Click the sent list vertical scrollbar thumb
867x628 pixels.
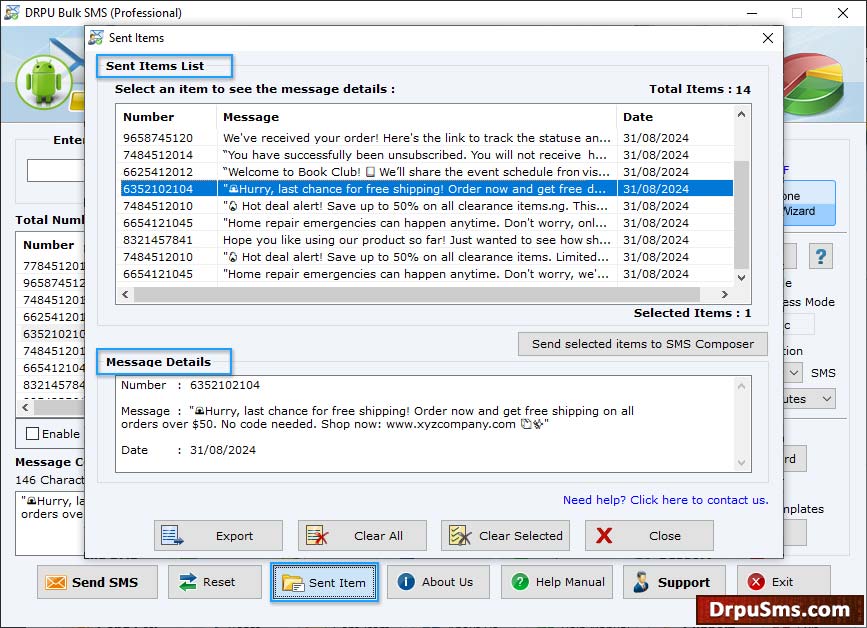741,214
